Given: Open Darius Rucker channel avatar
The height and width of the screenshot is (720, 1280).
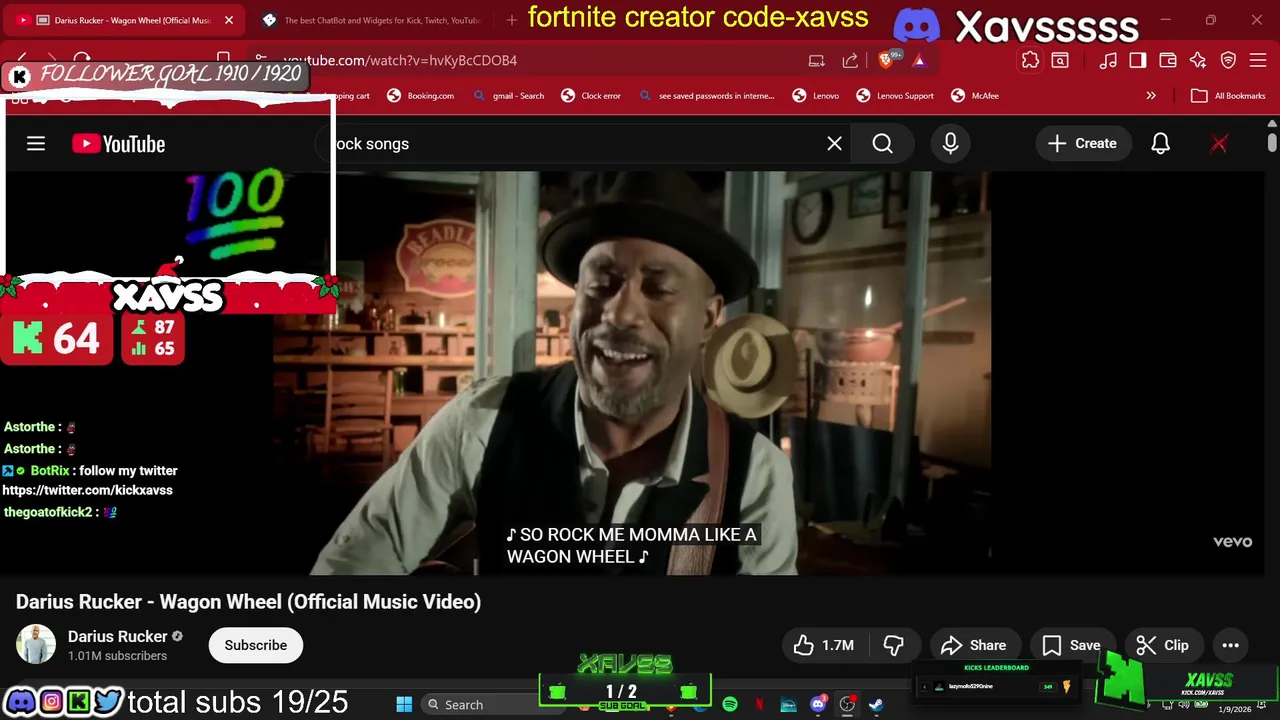Looking at the screenshot, I should (x=36, y=645).
